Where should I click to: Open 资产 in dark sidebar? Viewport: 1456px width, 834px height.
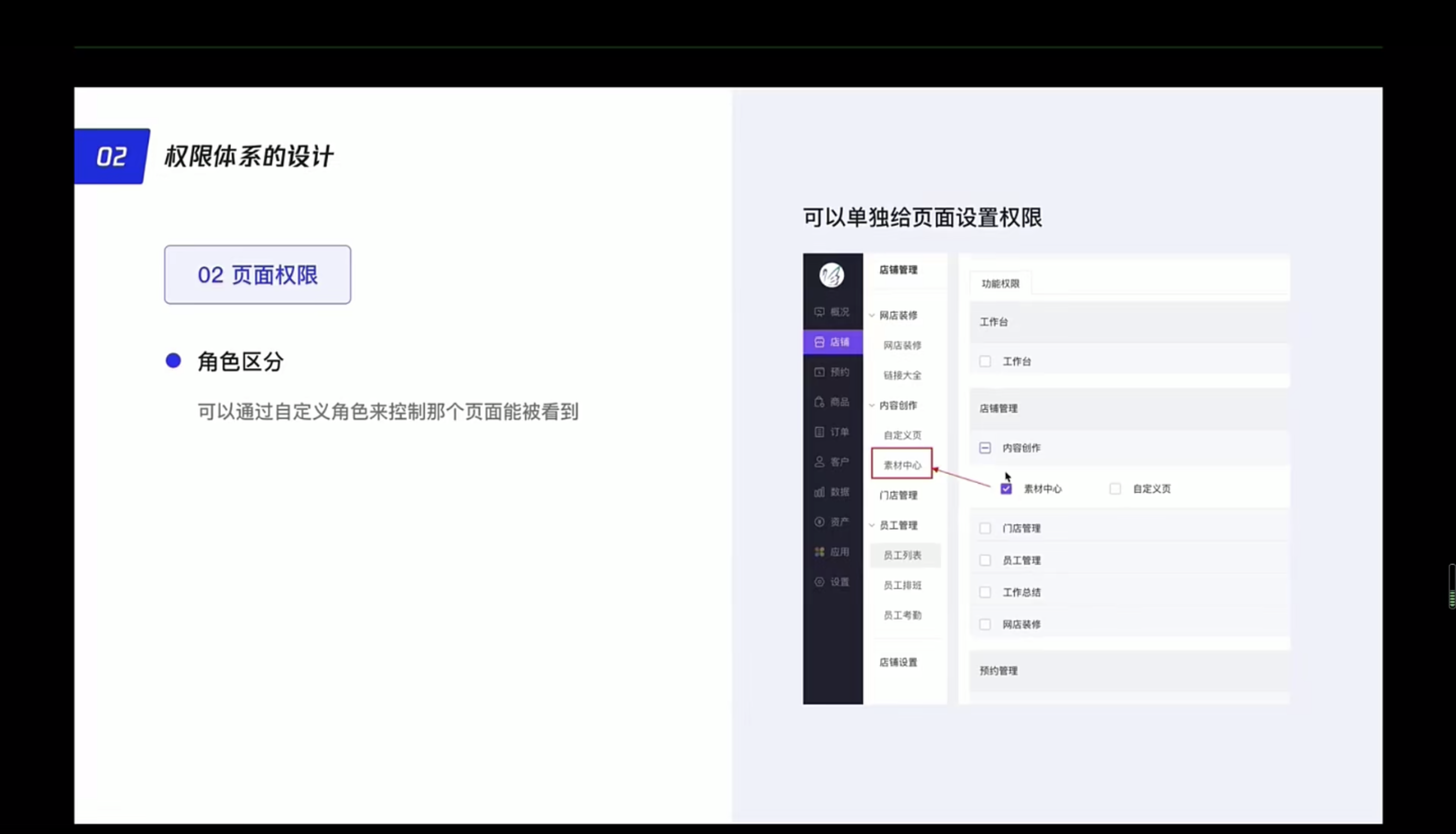(832, 522)
